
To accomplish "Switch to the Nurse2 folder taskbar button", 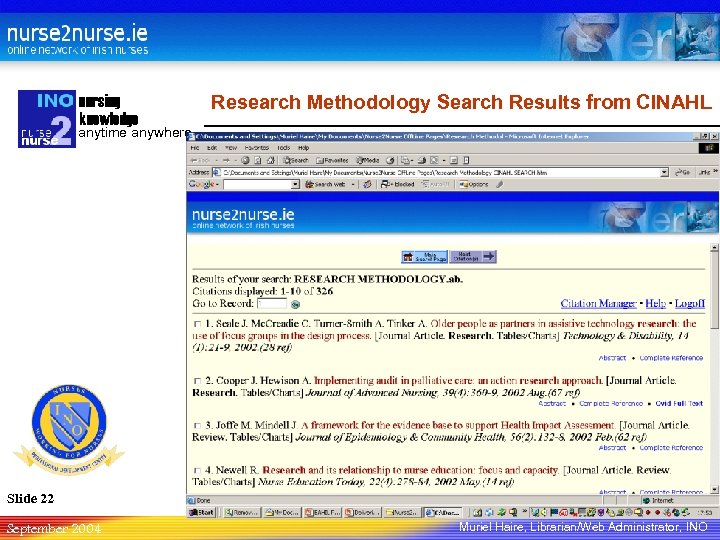I will pos(403,512).
